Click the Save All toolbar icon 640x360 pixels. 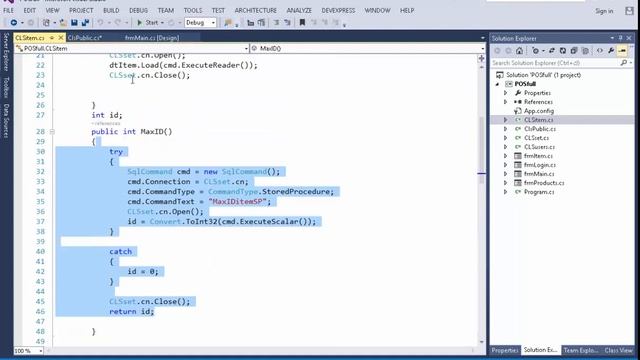[85, 23]
